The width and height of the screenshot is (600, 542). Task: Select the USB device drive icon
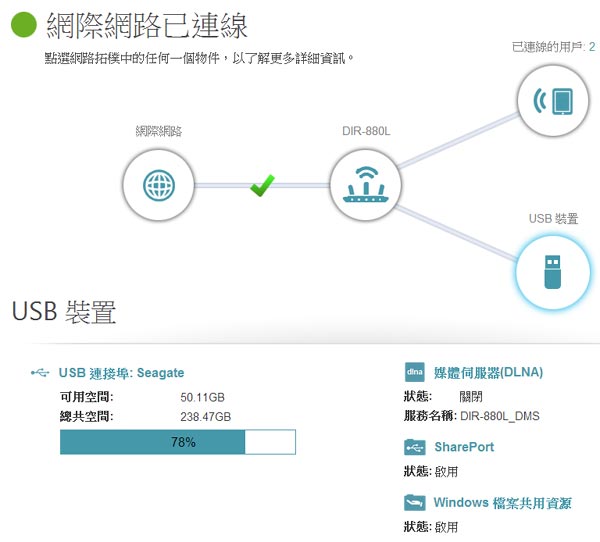tap(551, 271)
